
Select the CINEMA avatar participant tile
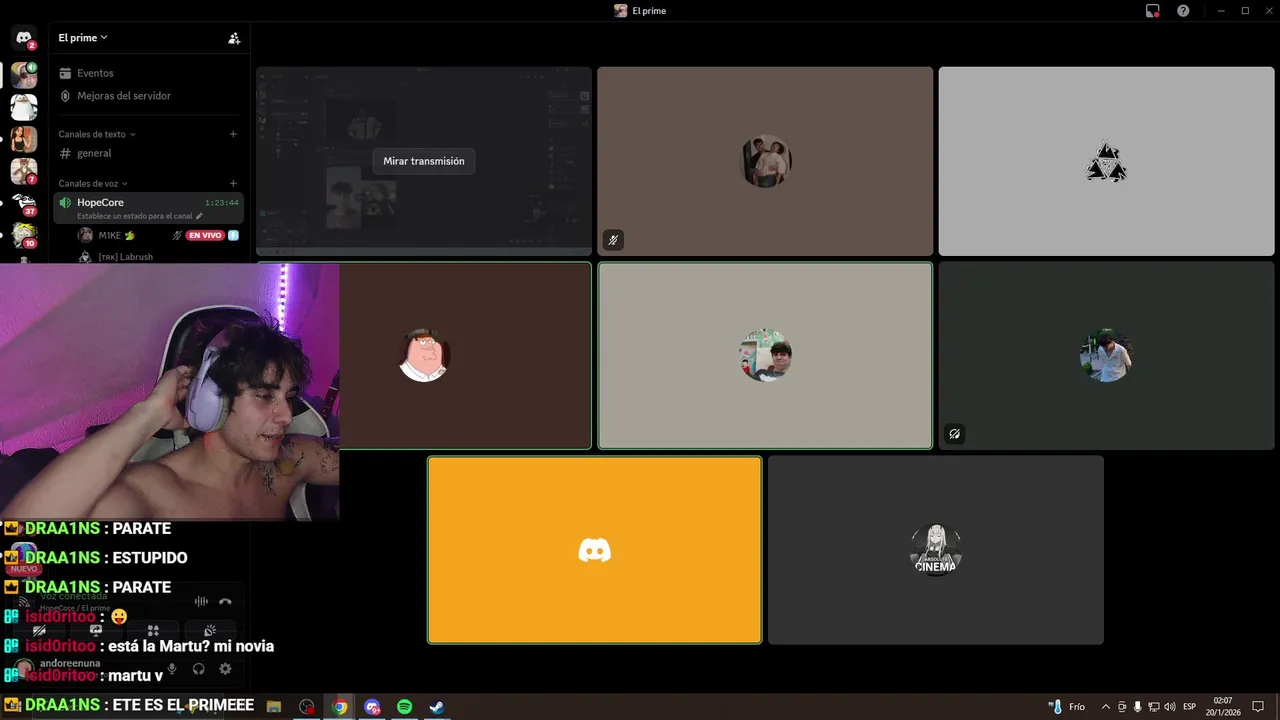tap(936, 550)
